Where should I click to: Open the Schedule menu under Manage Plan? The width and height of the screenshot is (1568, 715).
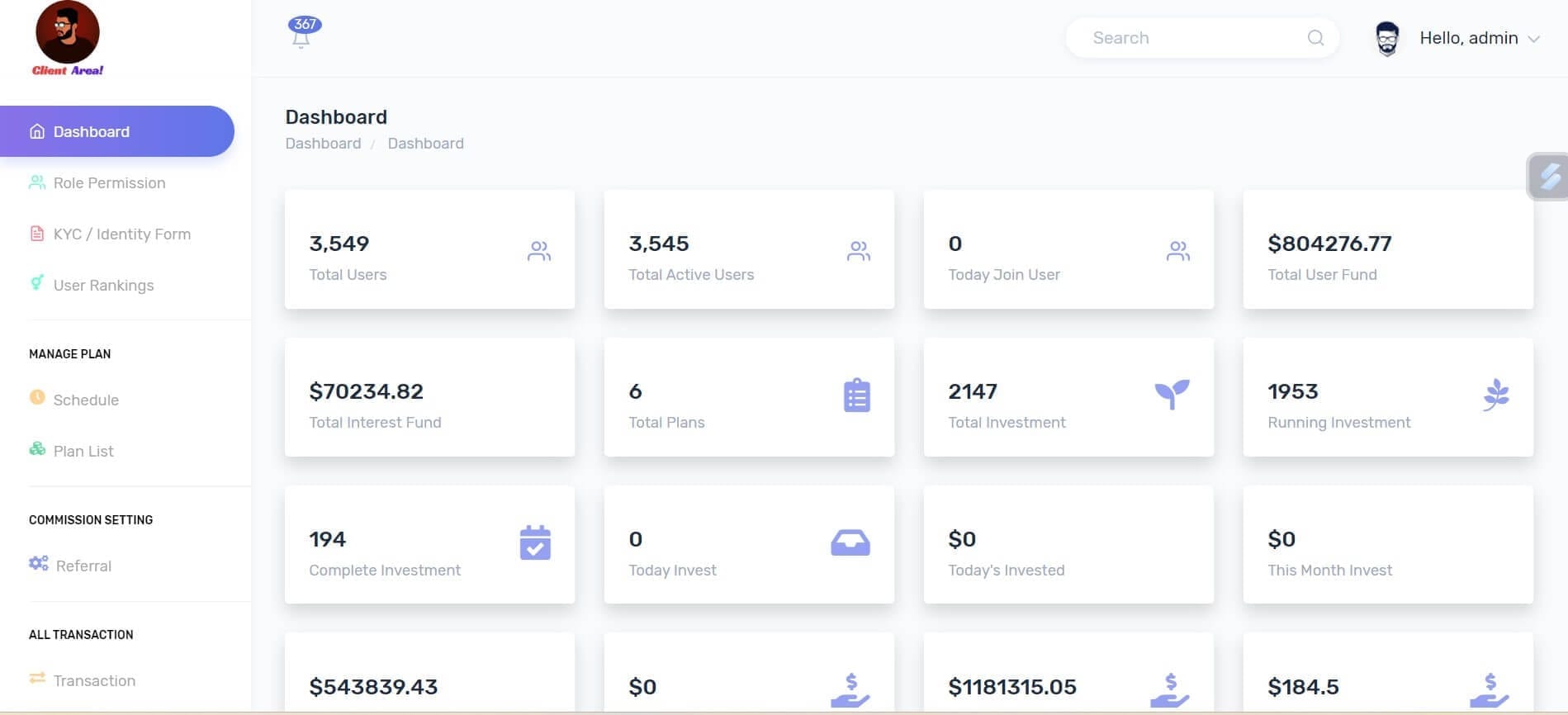(86, 400)
